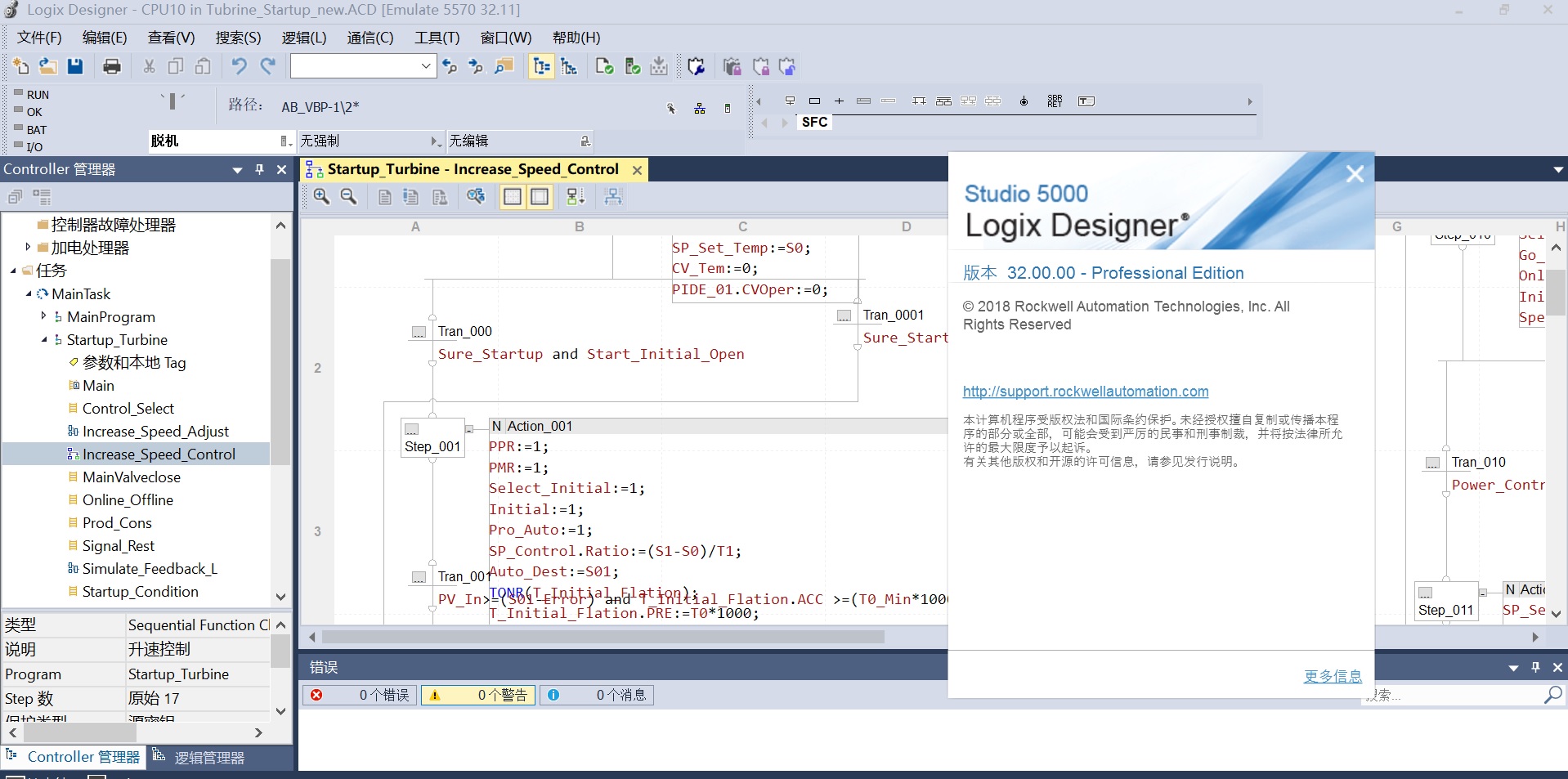The width and height of the screenshot is (1568, 779).
Task: Open the 逻辑(L) menu
Action: point(303,38)
